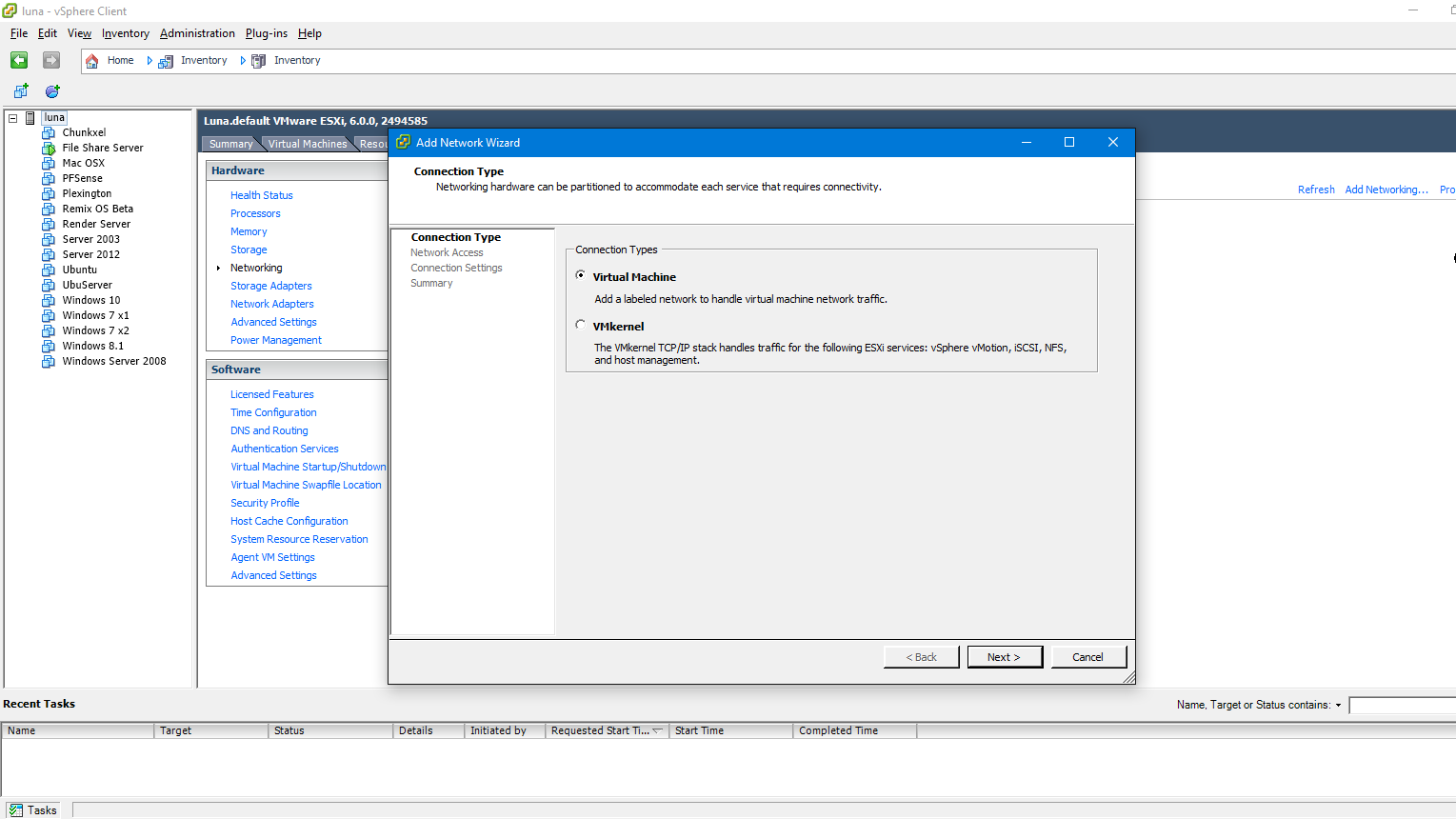The height and width of the screenshot is (819, 1456).
Task: Select the Chunkxel VM icon
Action: (49, 133)
